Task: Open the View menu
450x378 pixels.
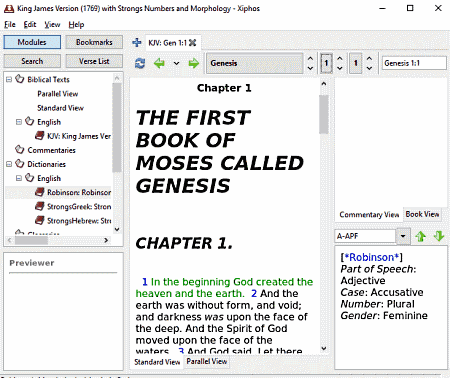Action: coord(52,25)
